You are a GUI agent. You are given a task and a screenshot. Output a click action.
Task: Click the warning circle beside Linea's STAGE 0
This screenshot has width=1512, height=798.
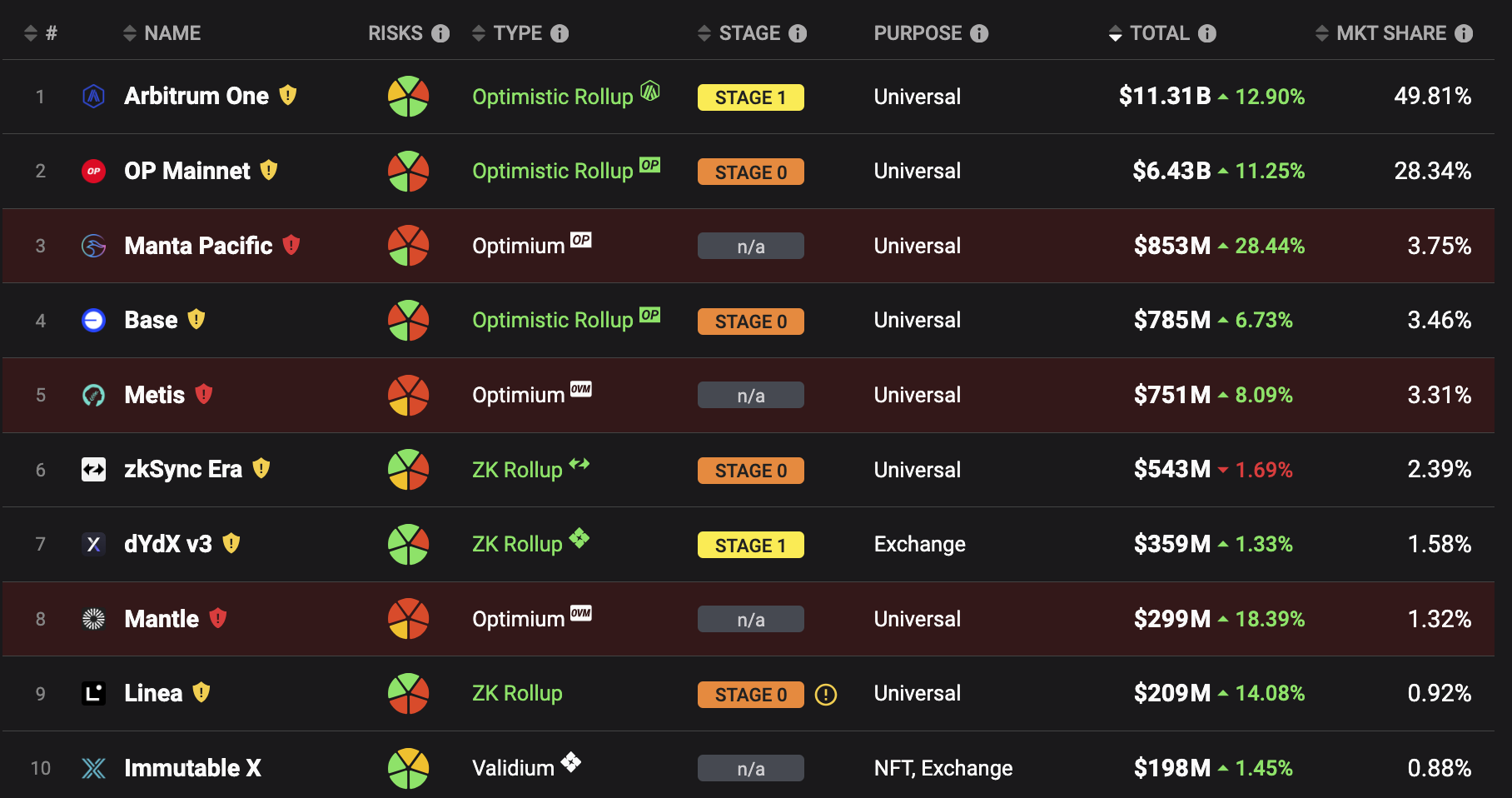tap(825, 694)
